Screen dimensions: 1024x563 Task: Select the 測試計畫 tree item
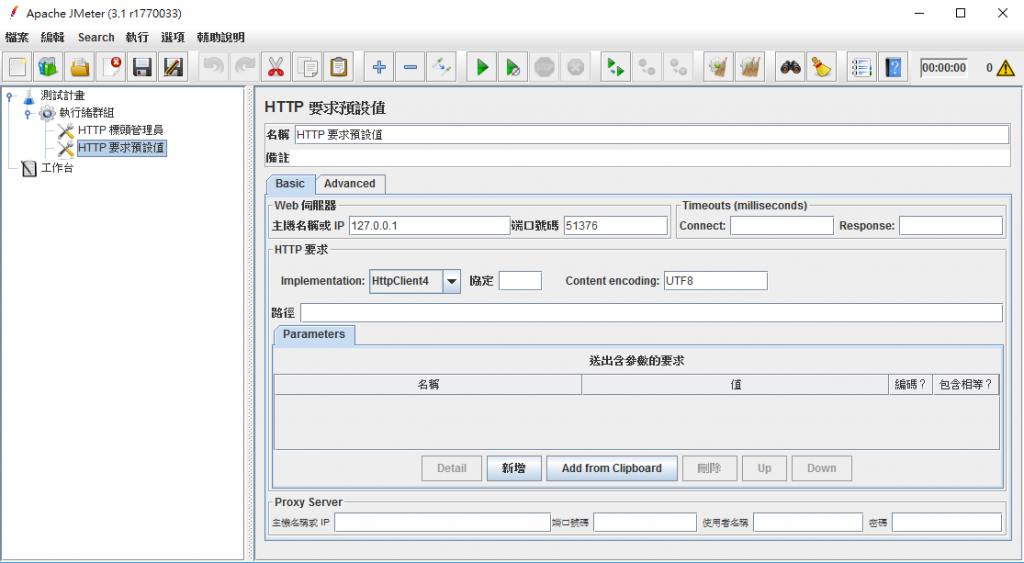tap(63, 95)
